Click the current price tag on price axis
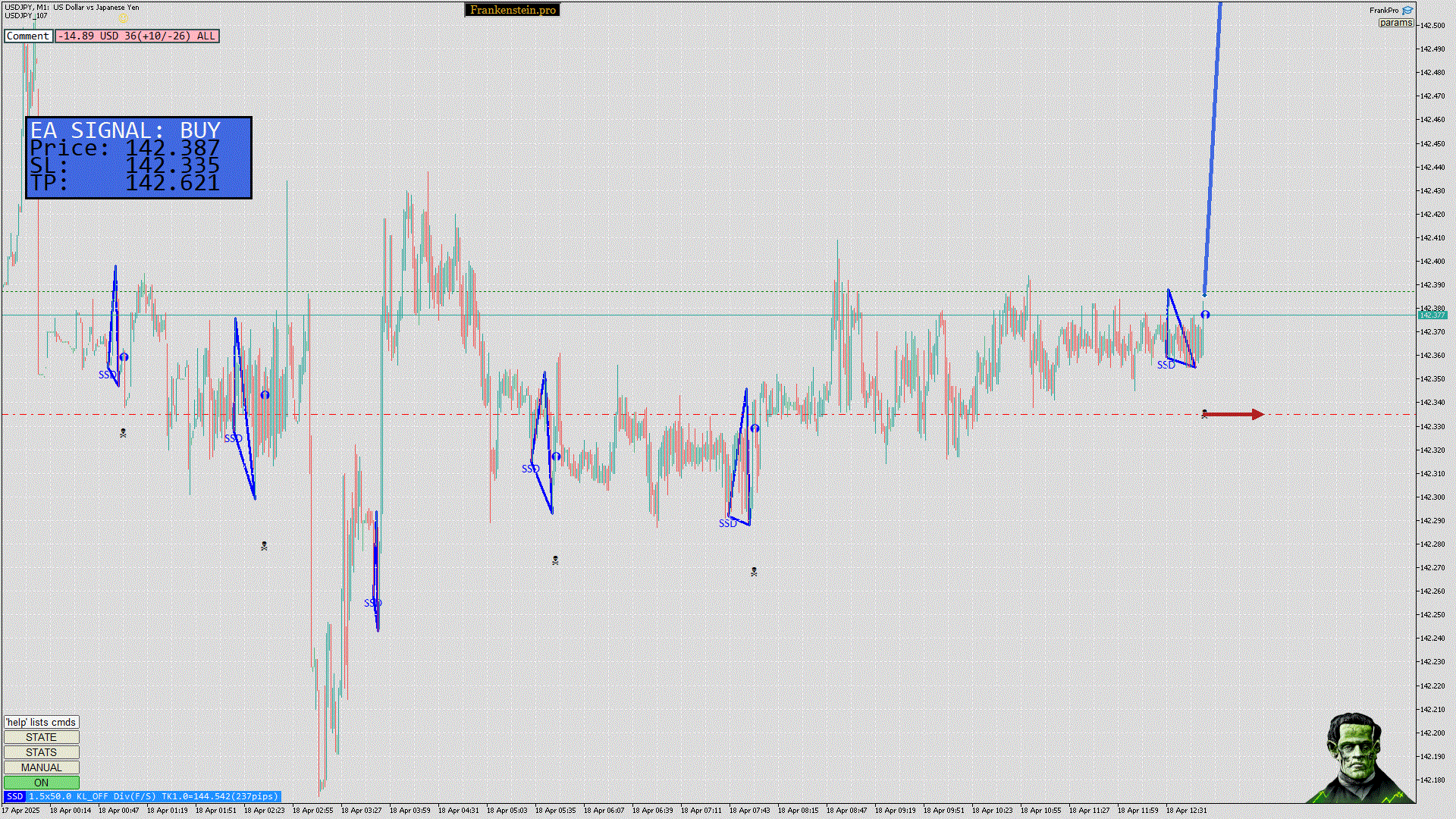Viewport: 1456px width, 819px height. [x=1432, y=315]
